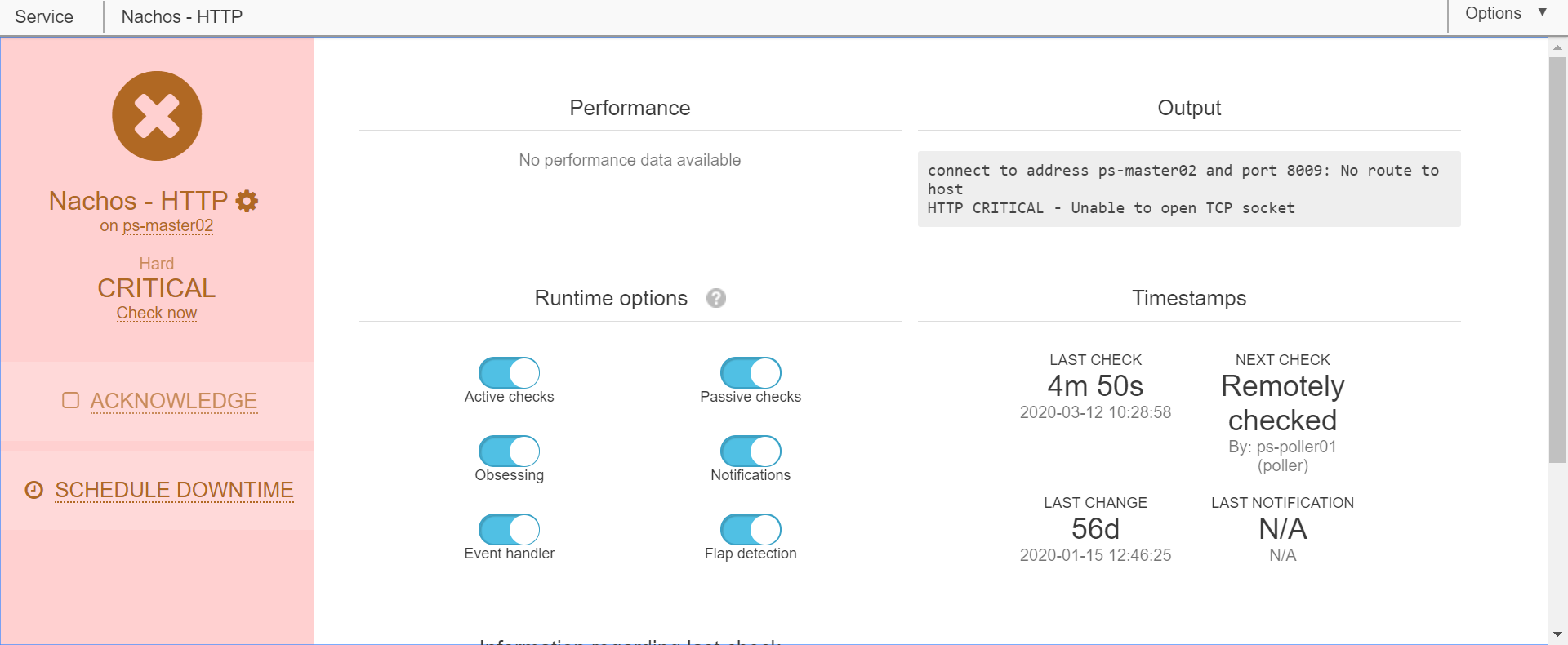Click the Nachos - HTTP header title

pyautogui.click(x=181, y=17)
